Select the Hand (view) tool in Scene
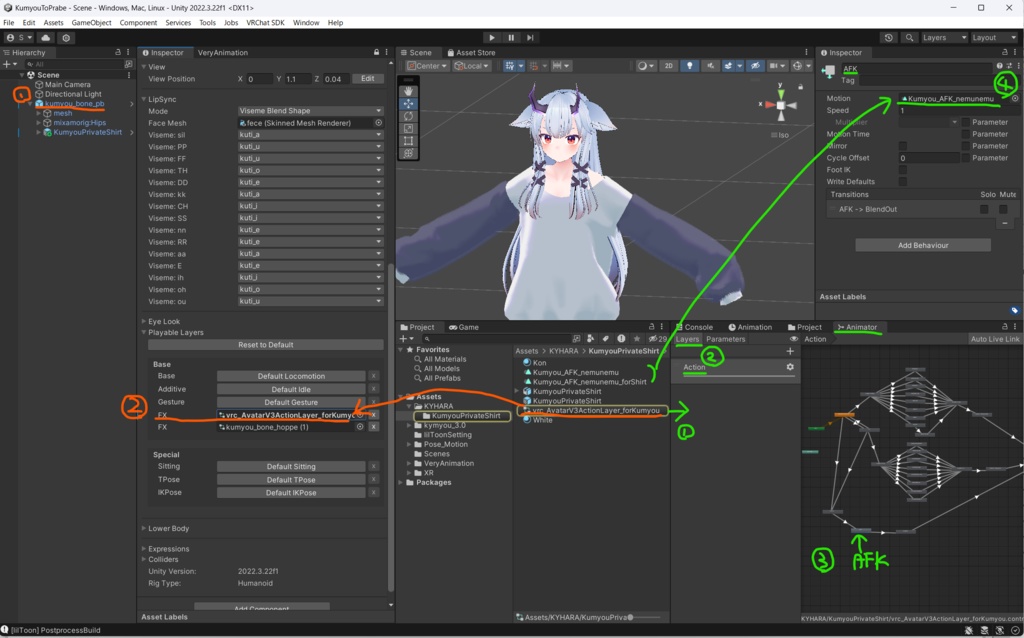The height and width of the screenshot is (638, 1024). click(x=408, y=91)
